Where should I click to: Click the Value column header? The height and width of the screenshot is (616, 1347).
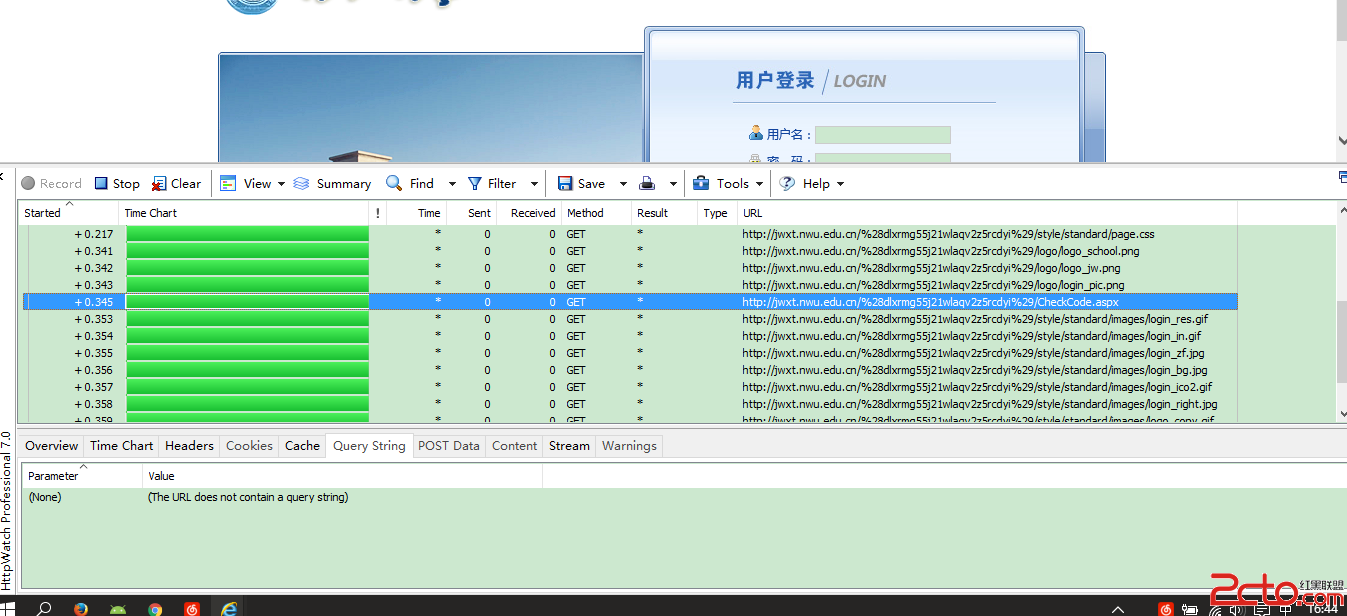tap(343, 476)
